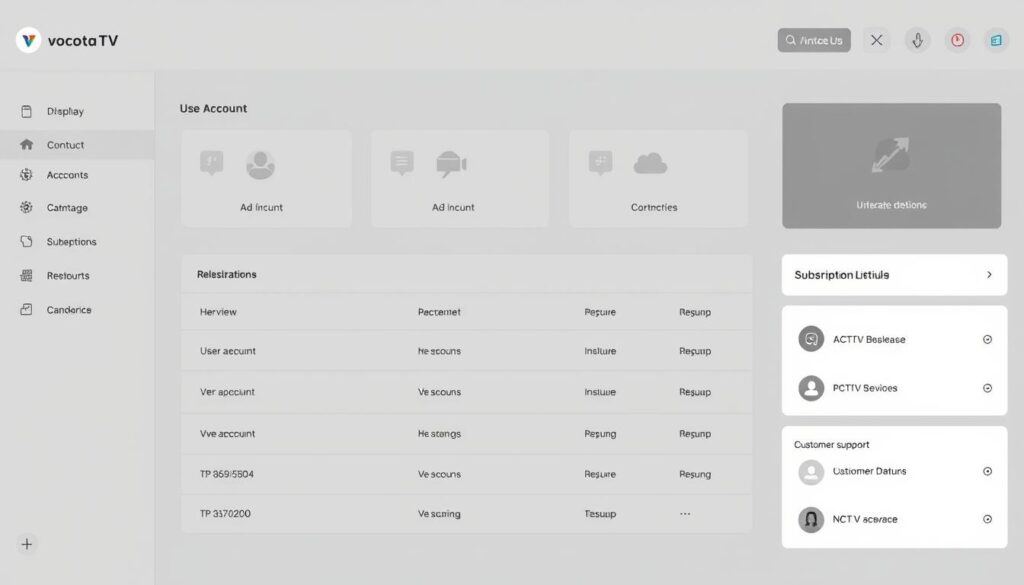The width and height of the screenshot is (1024, 585).
Task: Open the first Ad Incunt card
Action: (266, 179)
